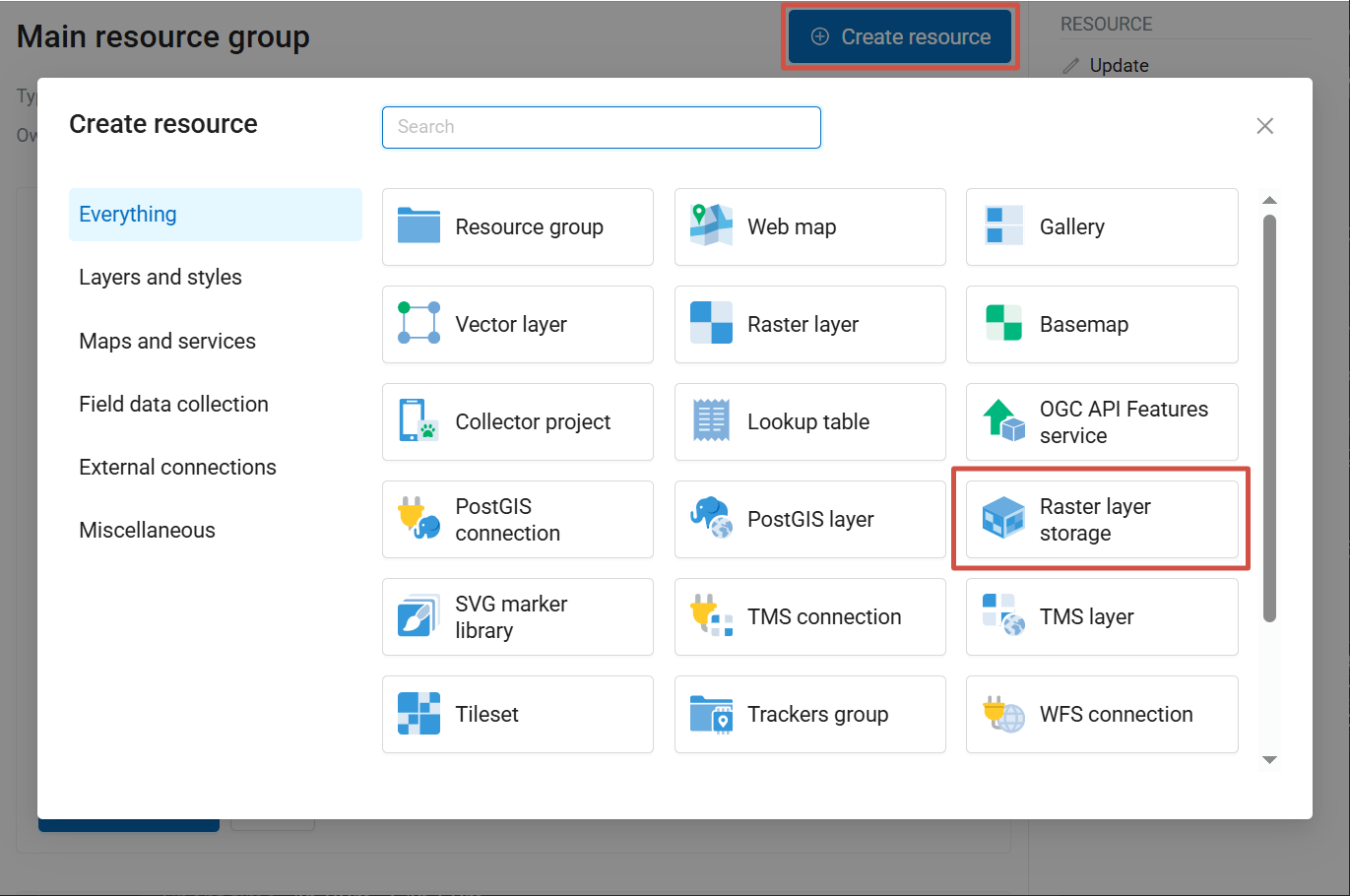This screenshot has width=1350, height=896.
Task: Select the Web map icon
Action: (x=711, y=226)
